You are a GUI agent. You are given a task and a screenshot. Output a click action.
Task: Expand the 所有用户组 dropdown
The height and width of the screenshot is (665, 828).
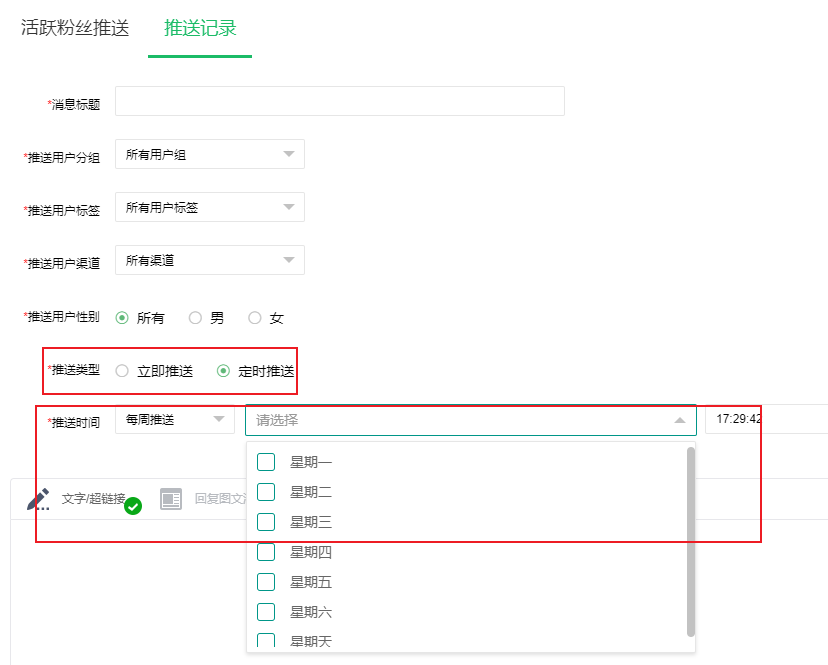click(x=209, y=154)
